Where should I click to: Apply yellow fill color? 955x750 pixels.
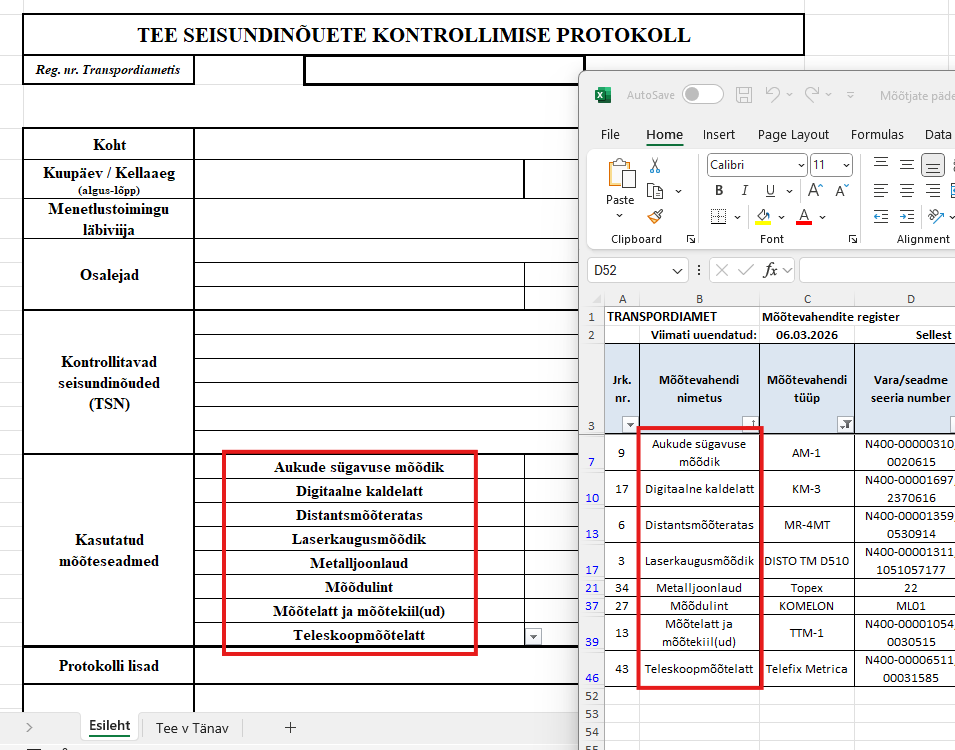tap(764, 216)
